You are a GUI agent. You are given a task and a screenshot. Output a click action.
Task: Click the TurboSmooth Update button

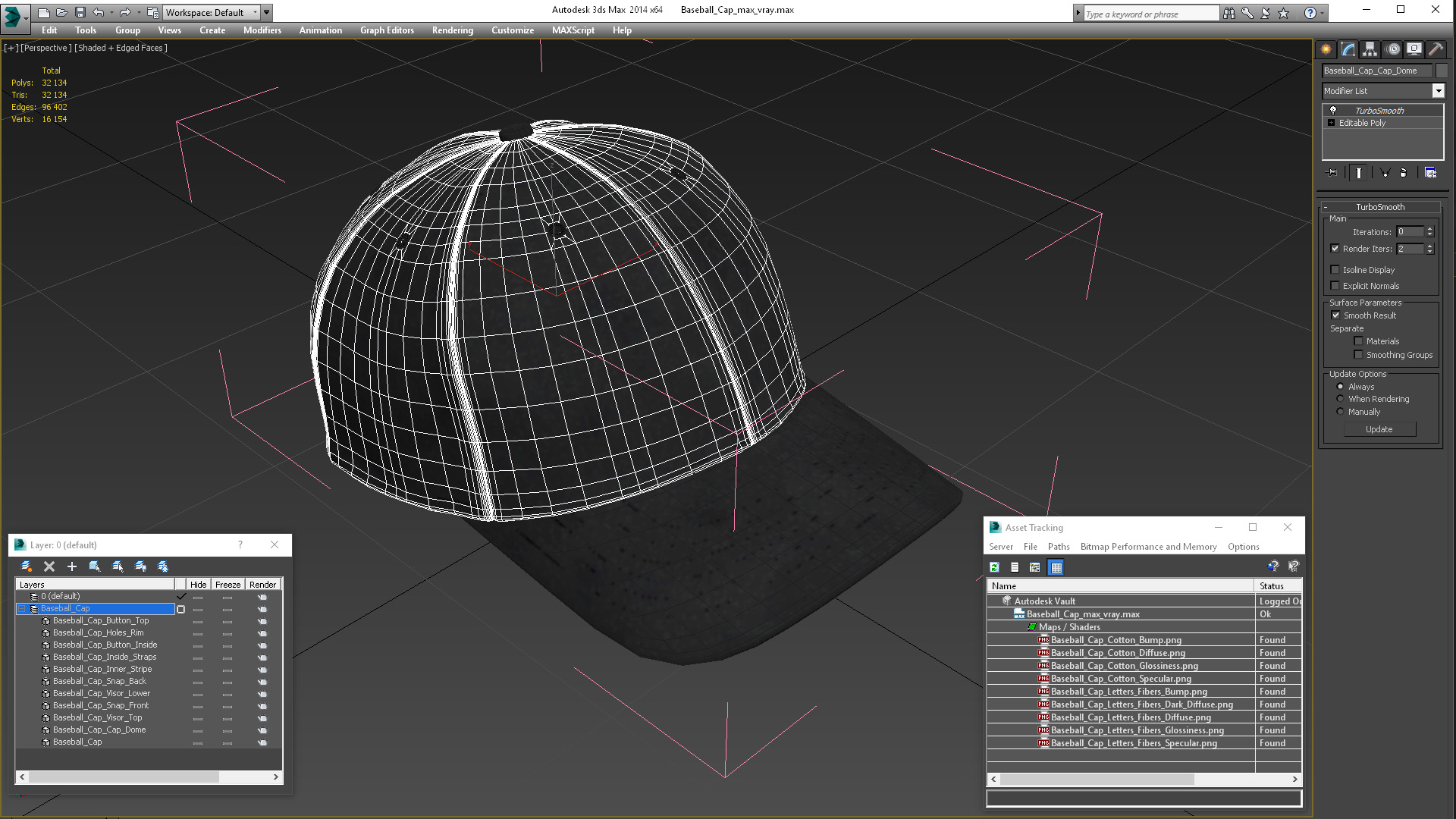click(1379, 428)
